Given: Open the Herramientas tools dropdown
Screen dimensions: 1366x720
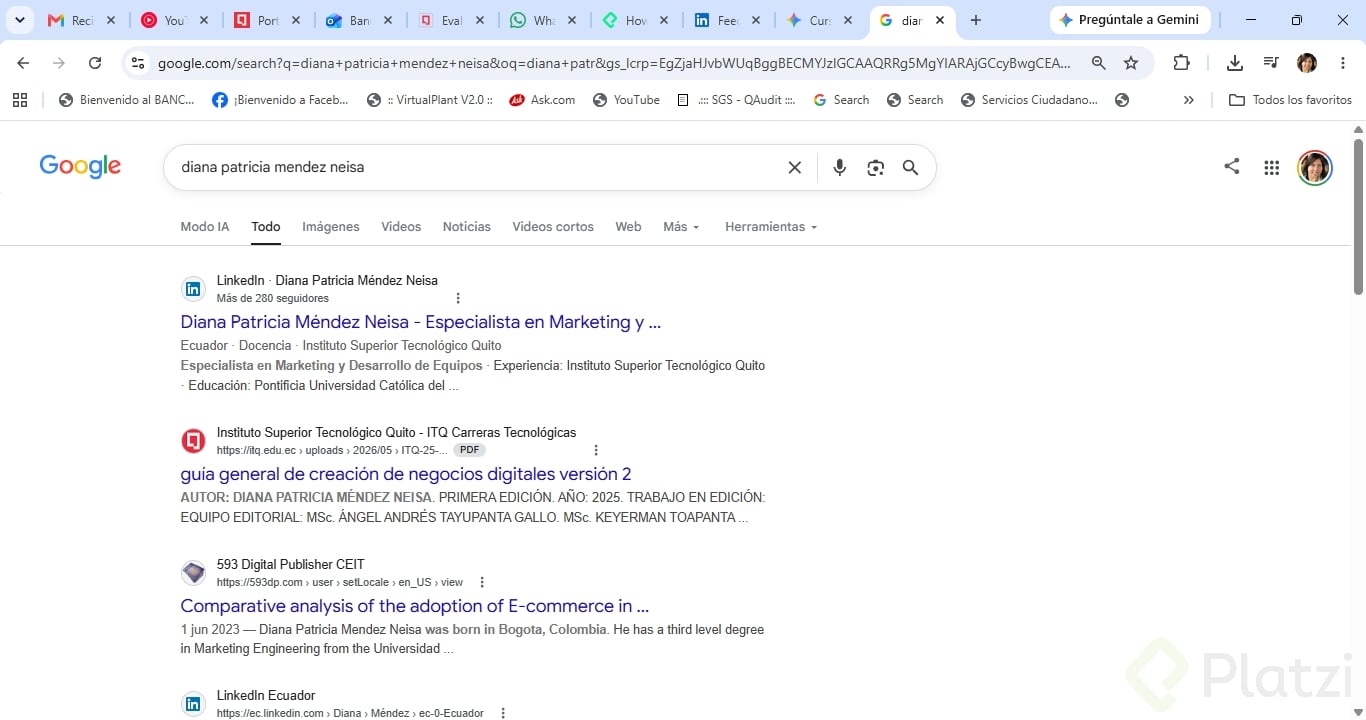Looking at the screenshot, I should 771,227.
